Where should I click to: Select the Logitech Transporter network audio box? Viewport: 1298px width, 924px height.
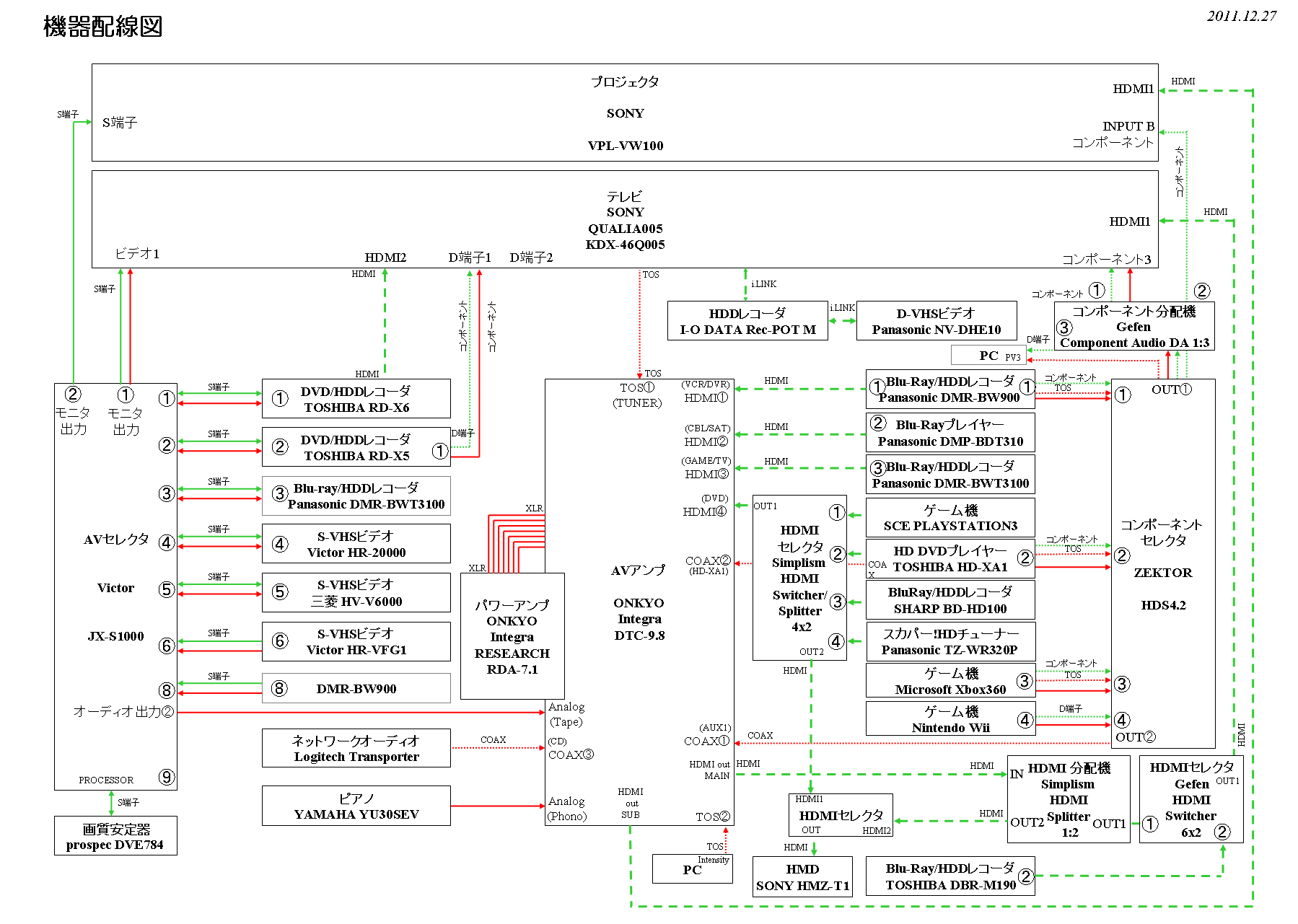356,748
